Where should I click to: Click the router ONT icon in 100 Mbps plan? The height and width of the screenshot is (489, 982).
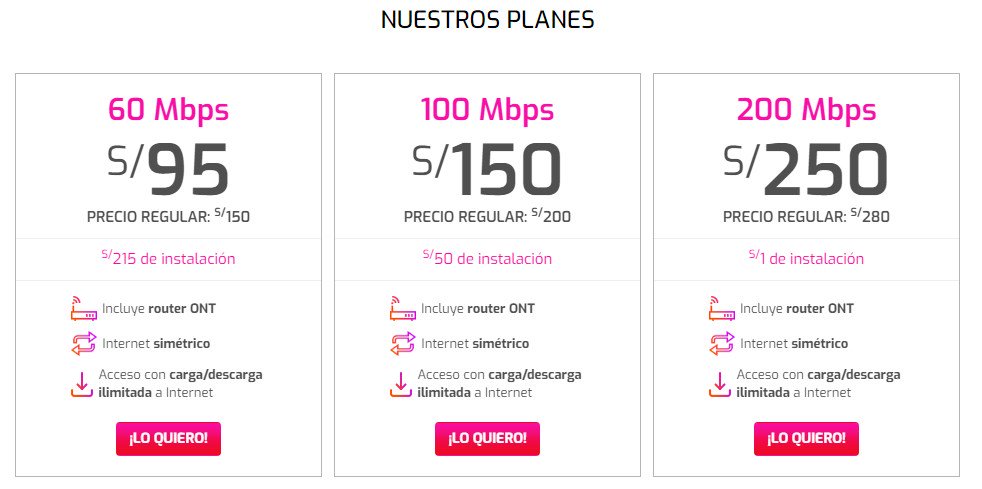coord(403,309)
